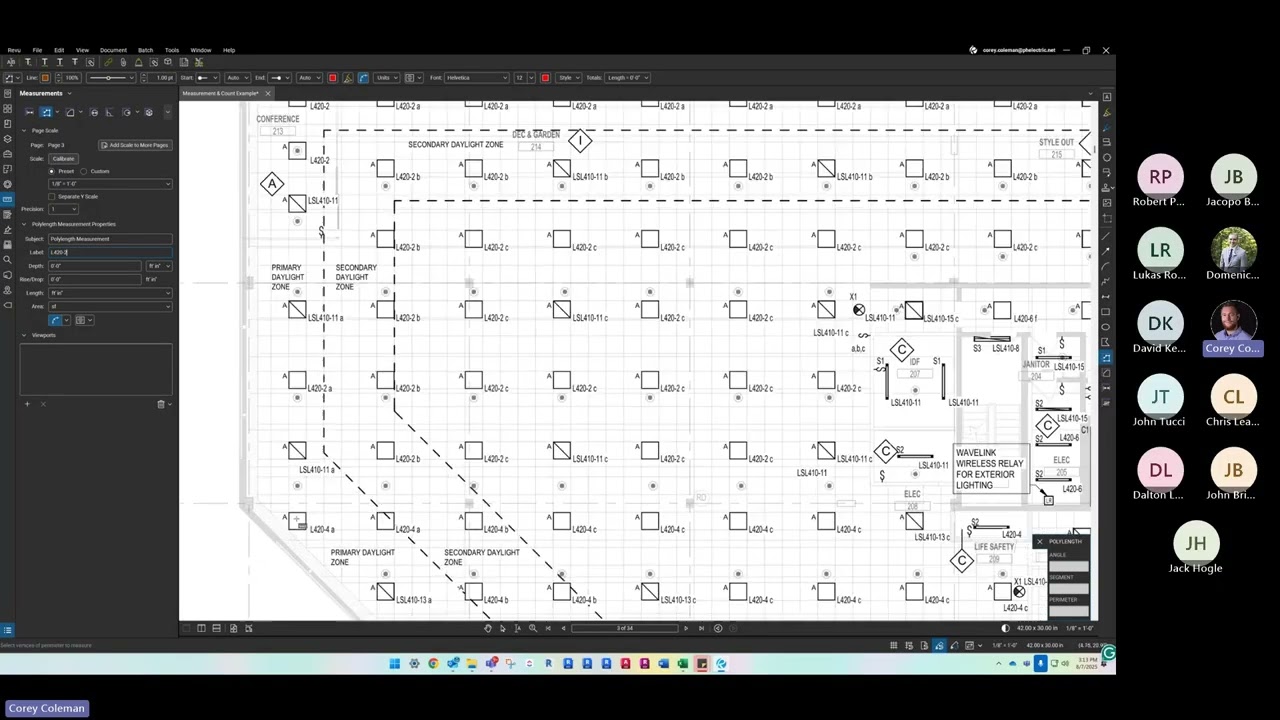The width and height of the screenshot is (1280, 720).
Task: Open the scale preset dropdown 1/8" = 1'-0"
Action: (x=110, y=184)
